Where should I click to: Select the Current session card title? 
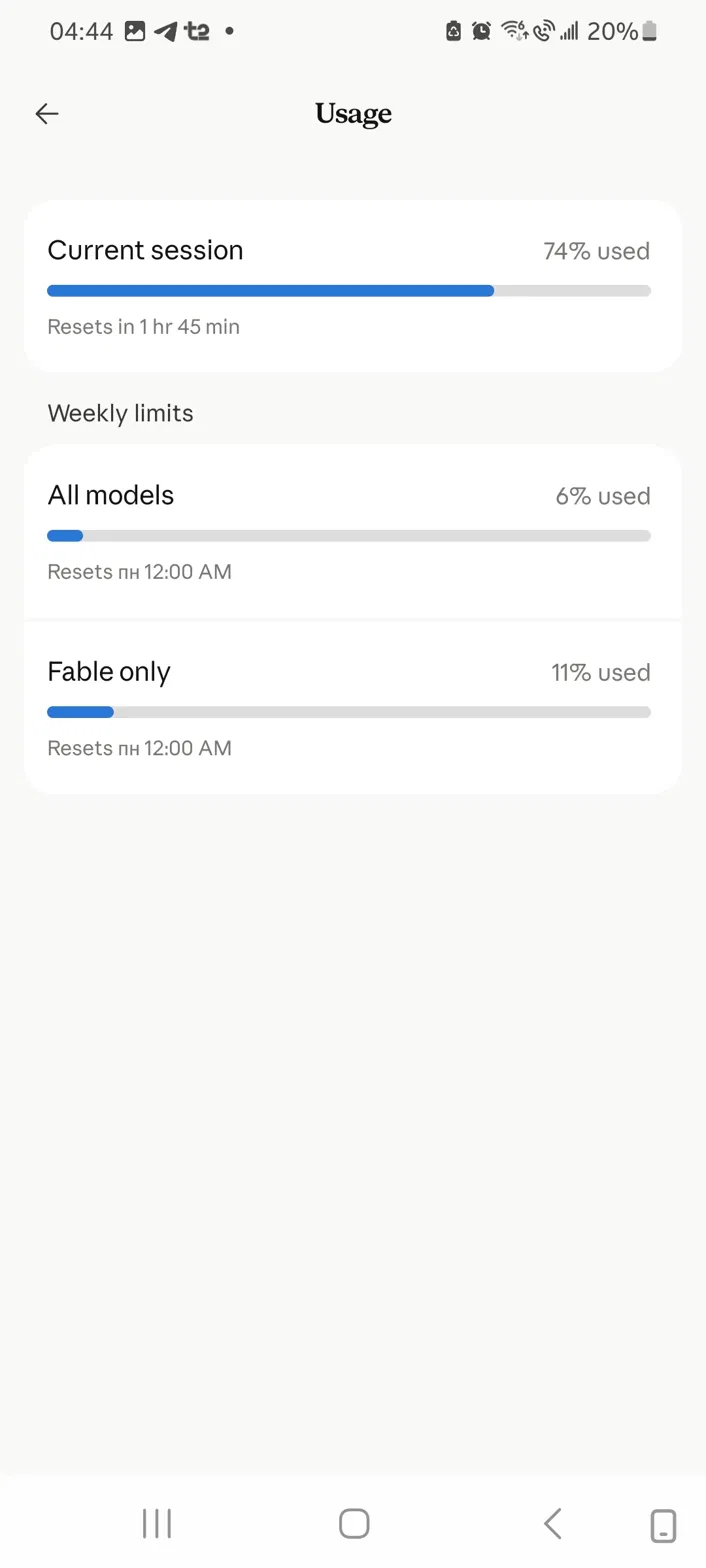[145, 250]
